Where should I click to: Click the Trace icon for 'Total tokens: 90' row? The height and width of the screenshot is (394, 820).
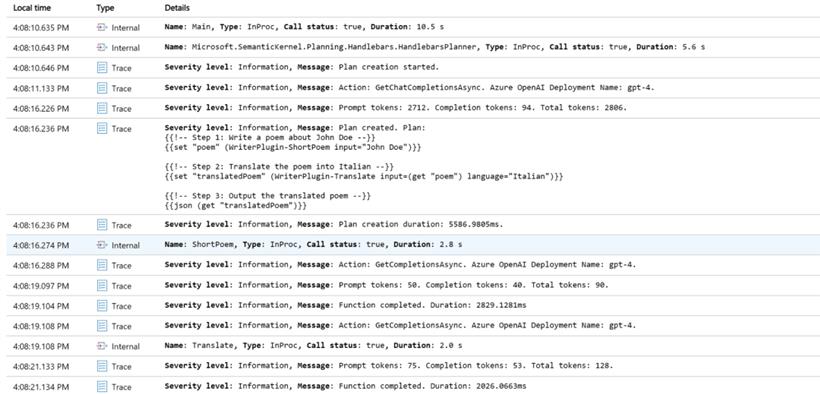tap(102, 286)
